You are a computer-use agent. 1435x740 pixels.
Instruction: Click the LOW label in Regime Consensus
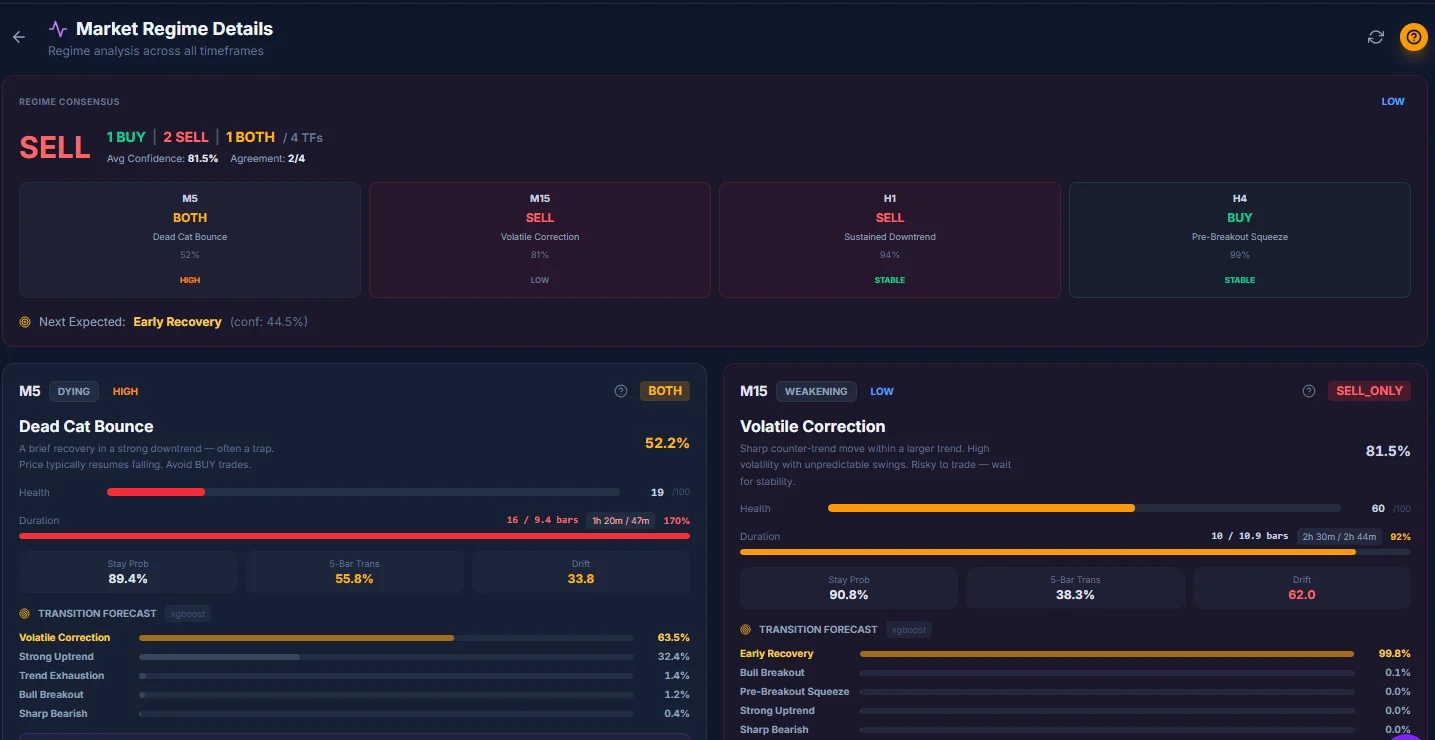pyautogui.click(x=1393, y=101)
